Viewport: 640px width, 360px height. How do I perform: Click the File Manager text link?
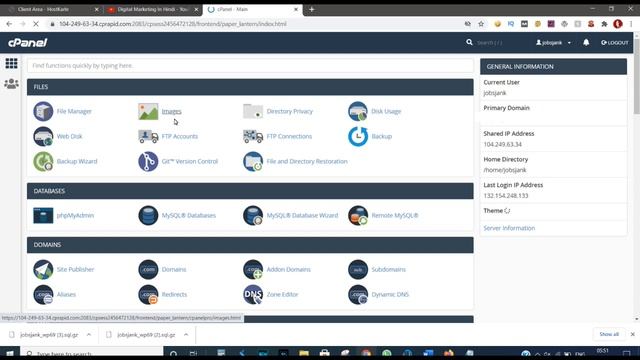coord(74,111)
